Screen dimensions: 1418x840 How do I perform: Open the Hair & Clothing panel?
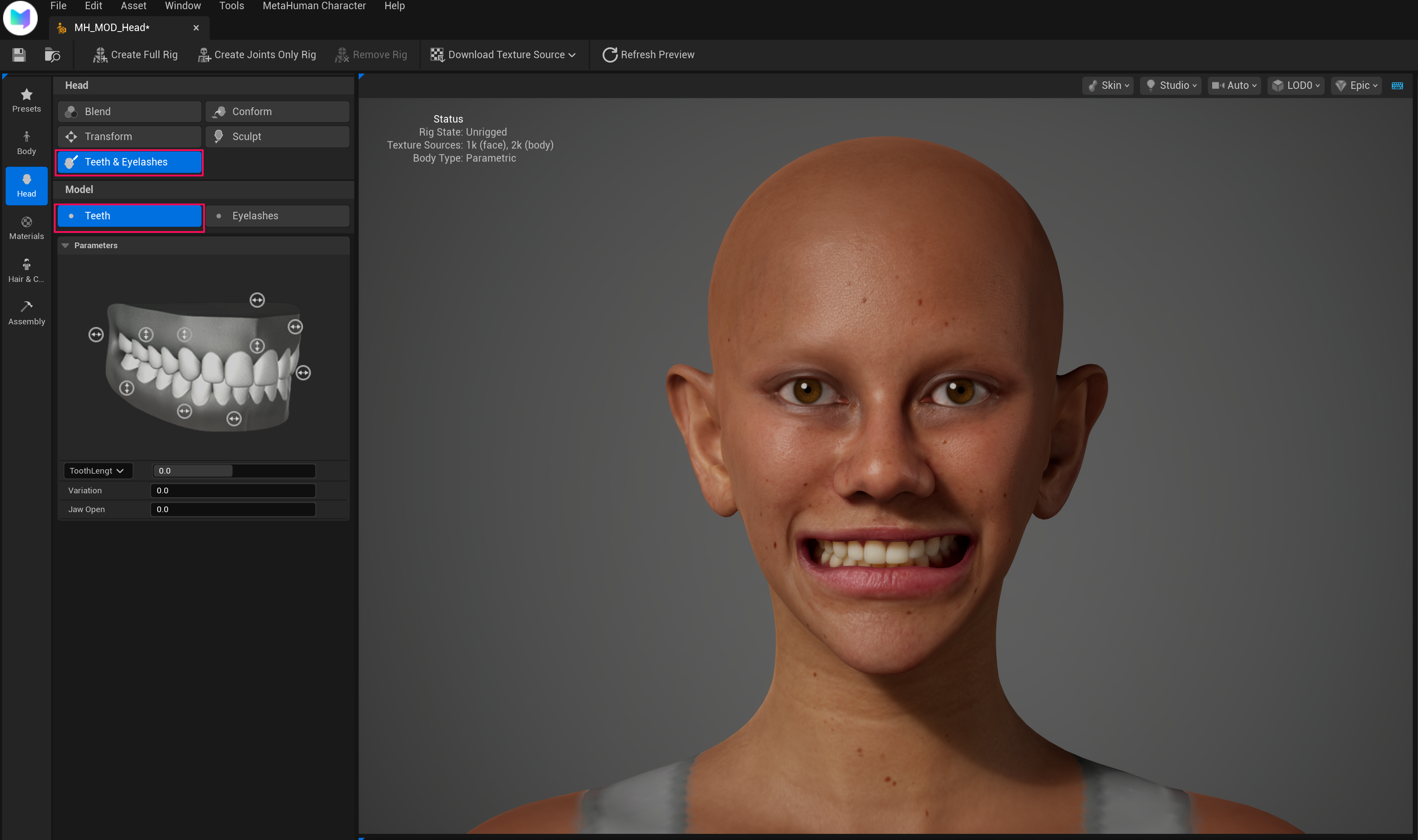(26, 270)
